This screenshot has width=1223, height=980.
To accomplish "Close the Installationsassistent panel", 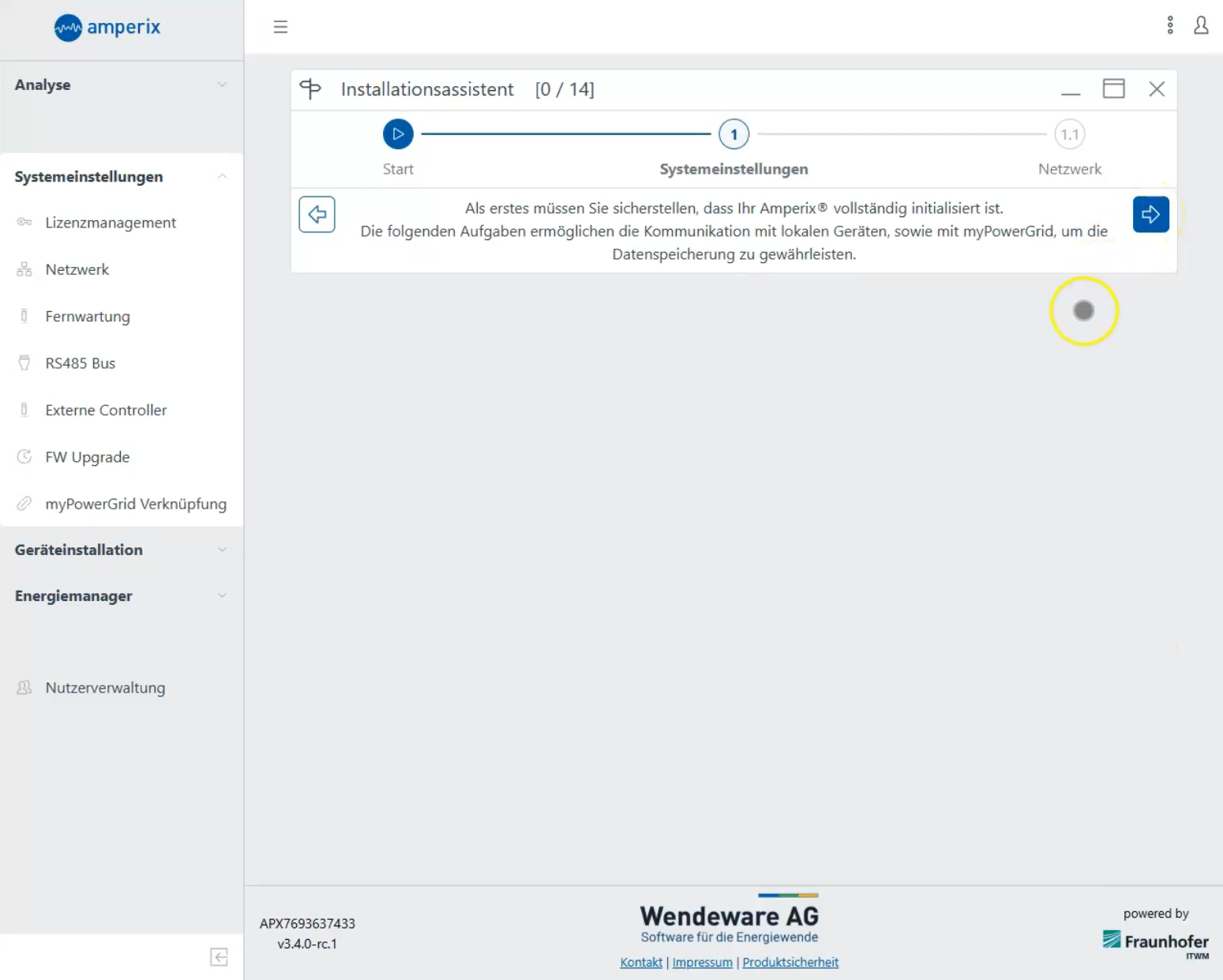I will click(x=1157, y=89).
